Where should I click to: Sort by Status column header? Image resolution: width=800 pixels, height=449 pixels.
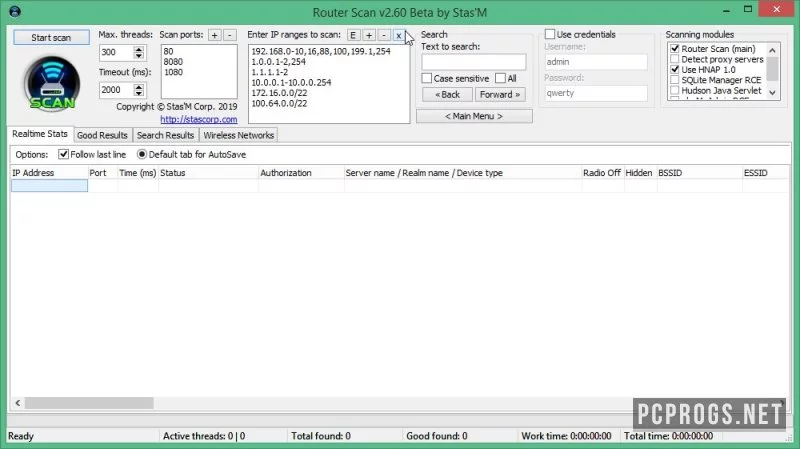[x=208, y=173]
